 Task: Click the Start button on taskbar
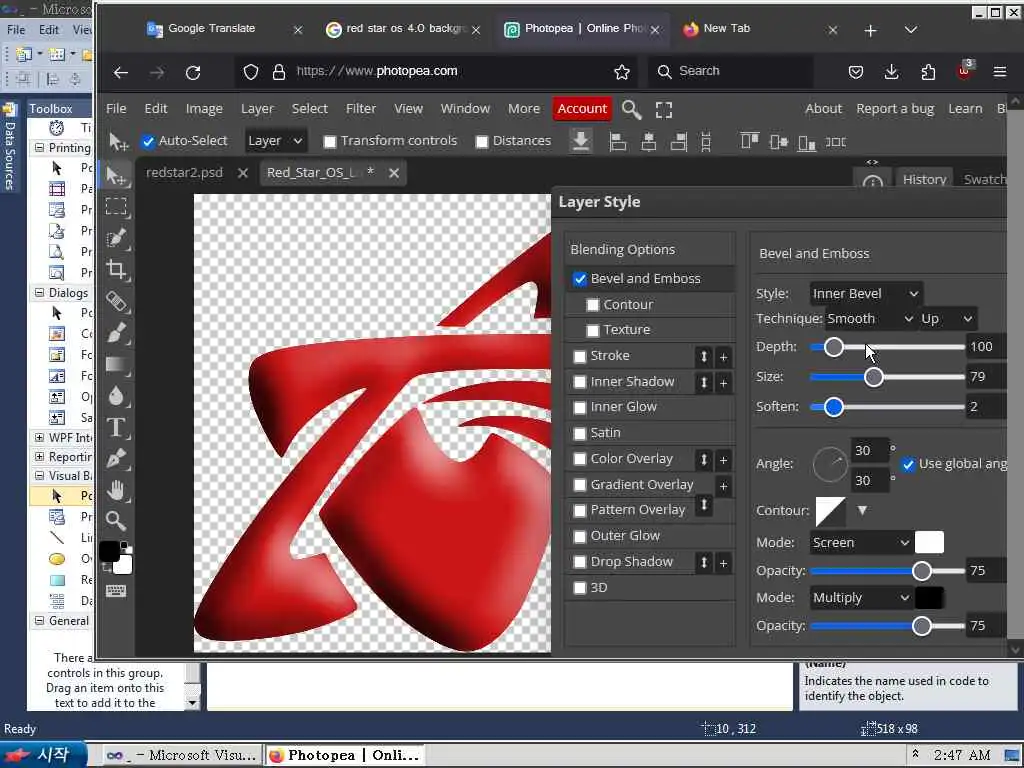(x=42, y=755)
